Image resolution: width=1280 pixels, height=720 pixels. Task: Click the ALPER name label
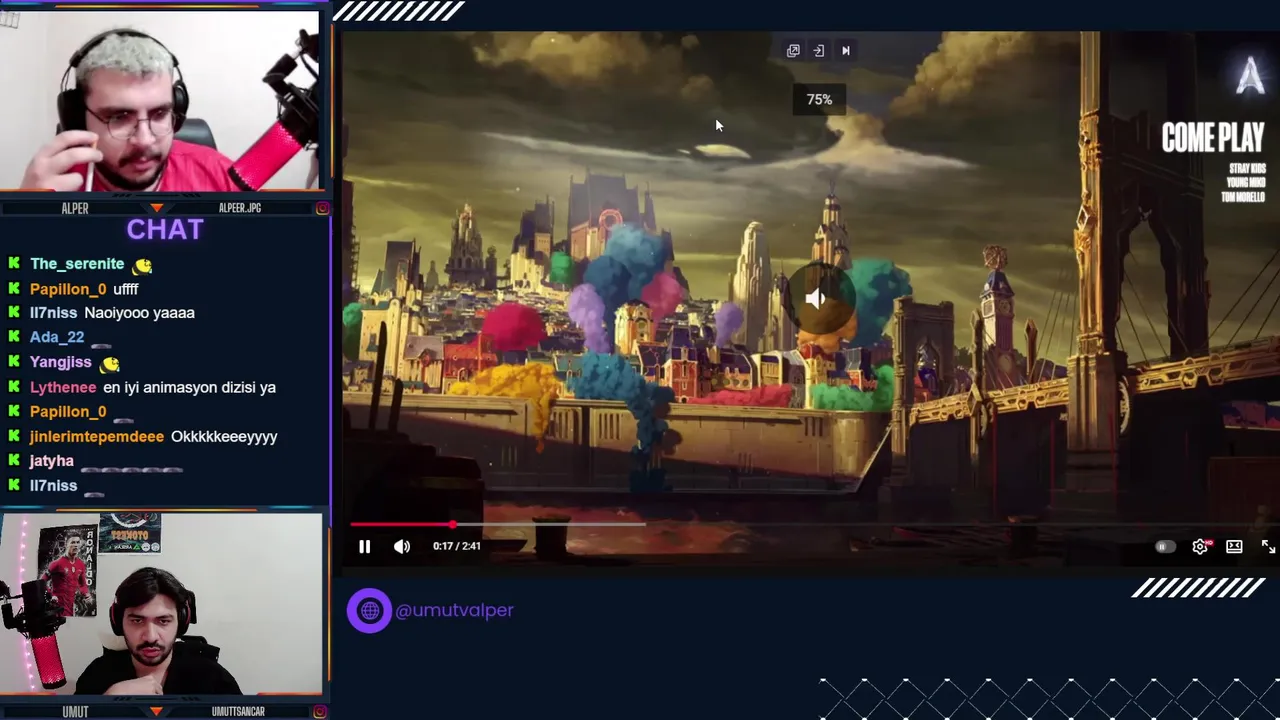point(75,208)
